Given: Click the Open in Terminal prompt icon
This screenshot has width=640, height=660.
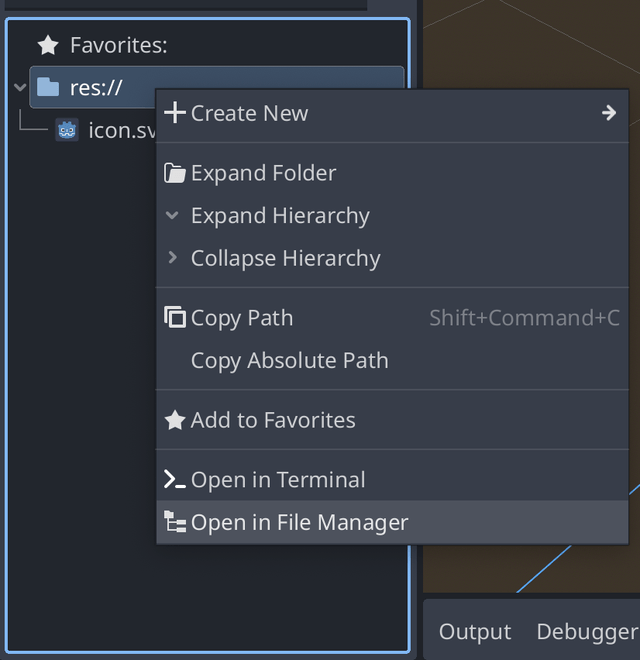Looking at the screenshot, I should (x=175, y=480).
